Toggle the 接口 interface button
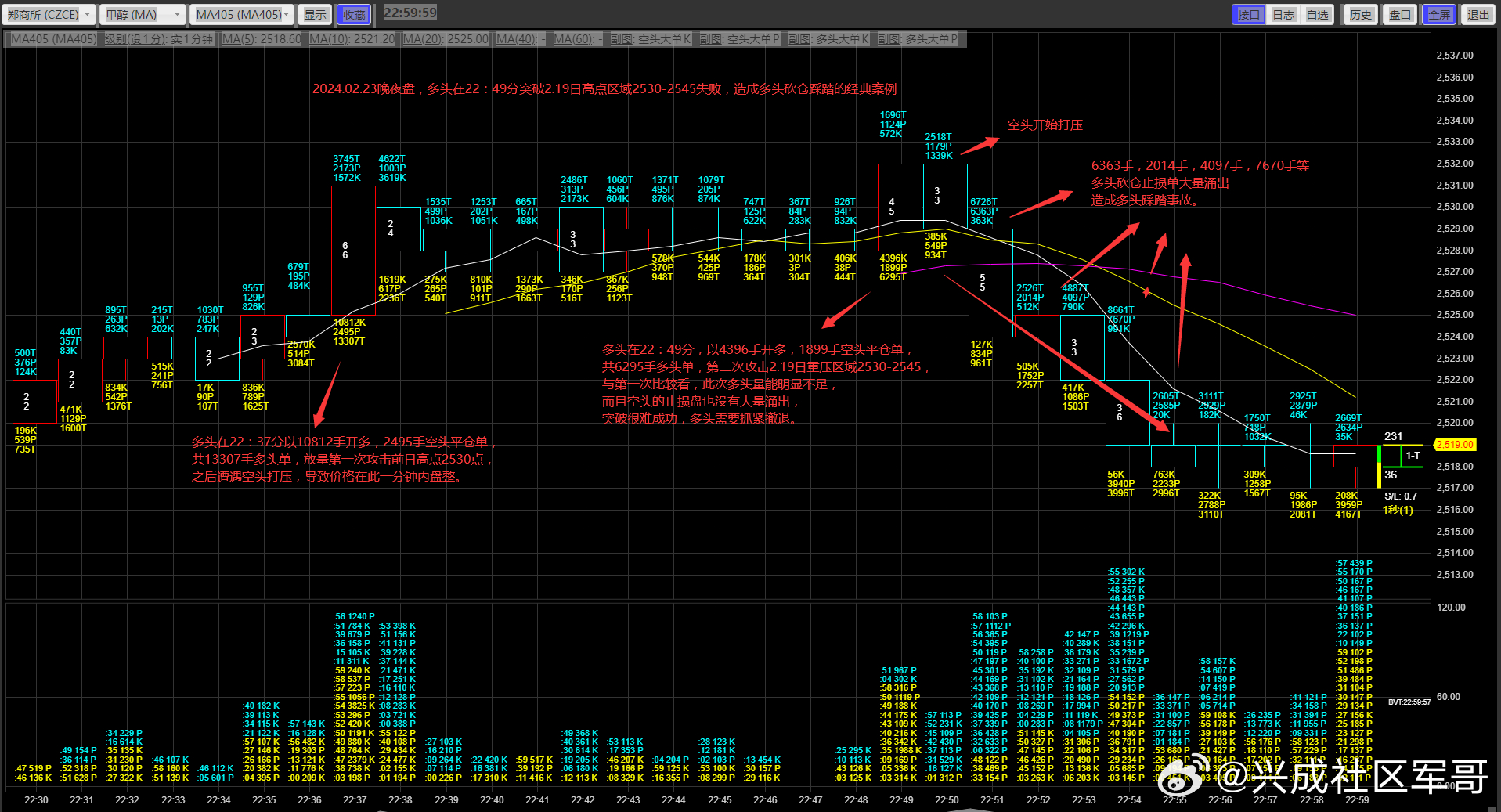1501x812 pixels. pyautogui.click(x=1248, y=14)
